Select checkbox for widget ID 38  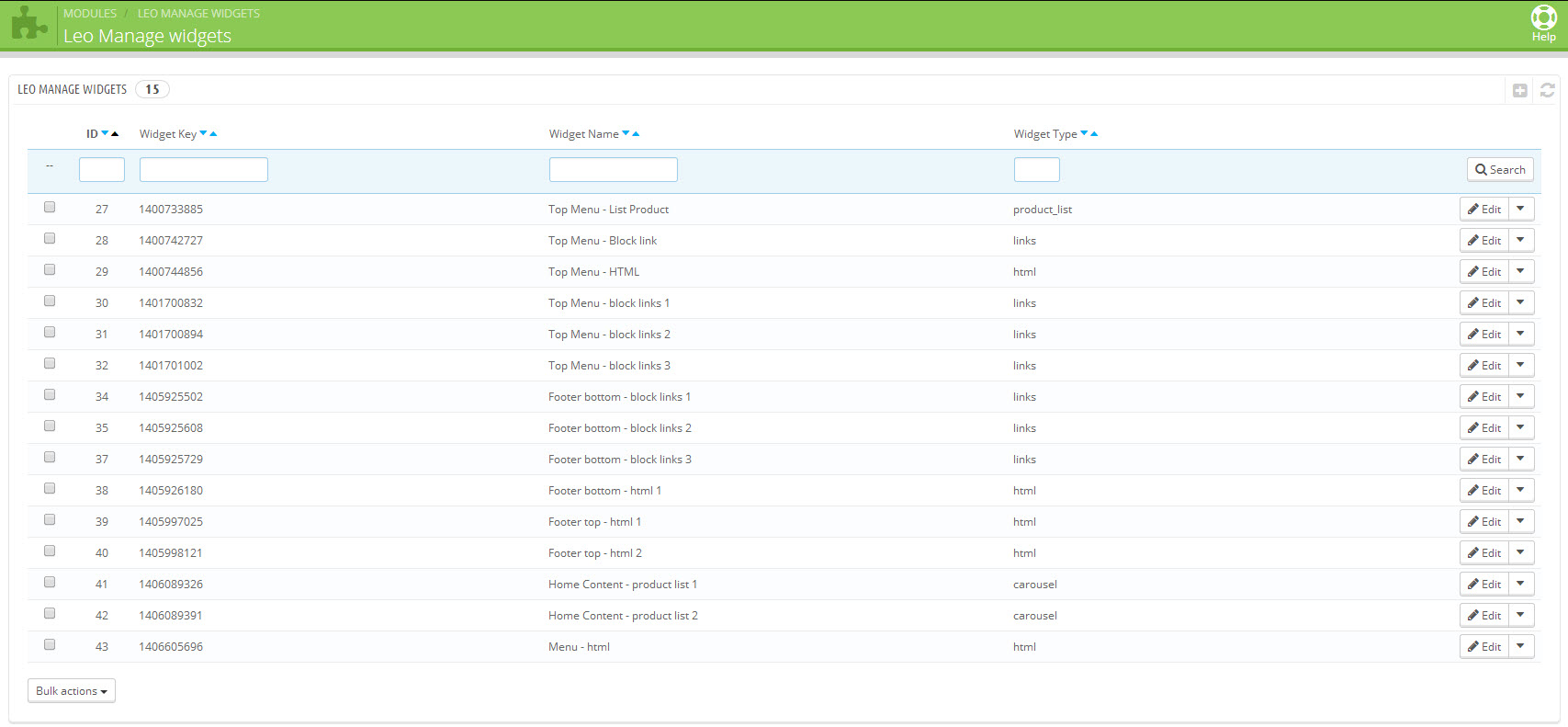(x=50, y=489)
